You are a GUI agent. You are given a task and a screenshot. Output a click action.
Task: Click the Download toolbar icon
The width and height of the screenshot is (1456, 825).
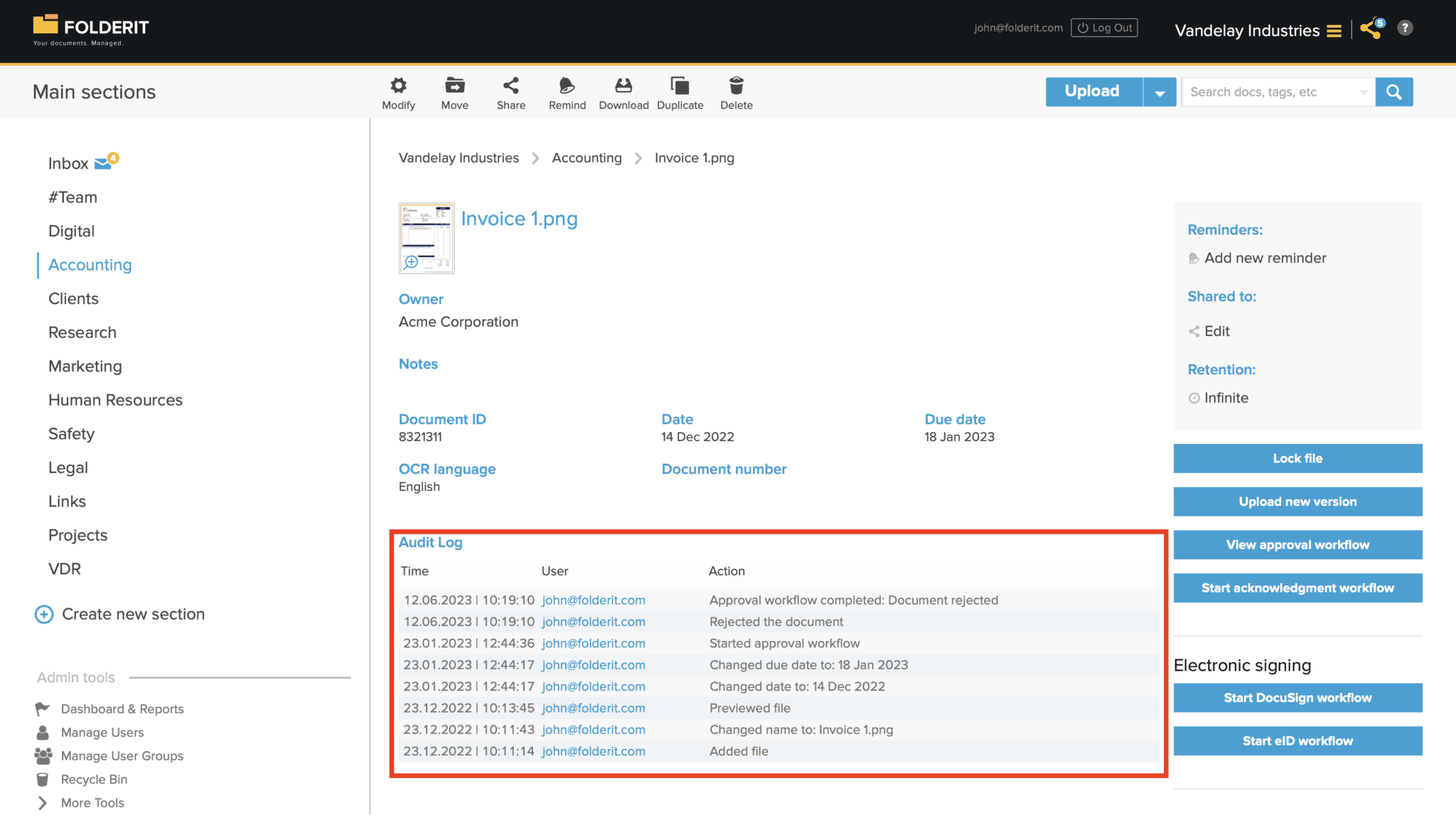coord(623,86)
